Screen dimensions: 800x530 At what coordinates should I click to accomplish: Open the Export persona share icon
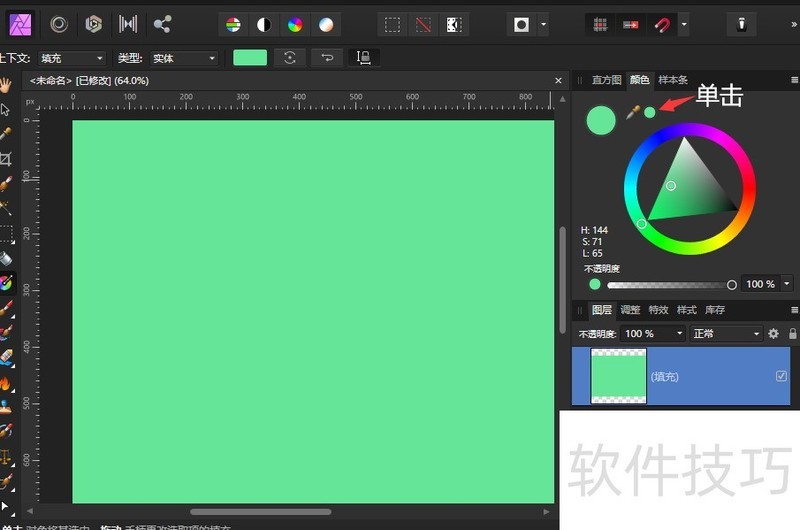click(162, 24)
